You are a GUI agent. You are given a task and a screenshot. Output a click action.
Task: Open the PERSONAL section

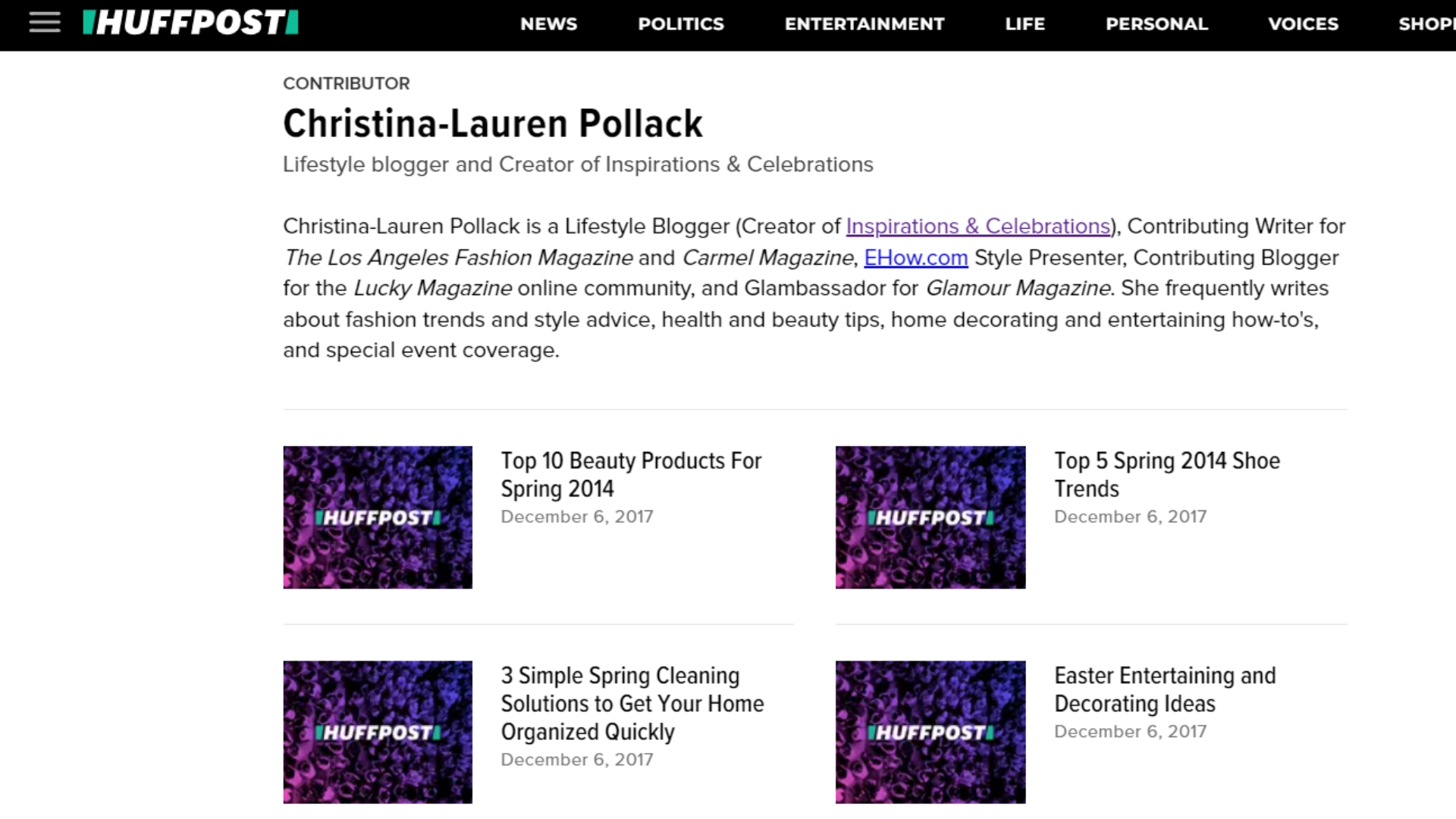(x=1156, y=24)
